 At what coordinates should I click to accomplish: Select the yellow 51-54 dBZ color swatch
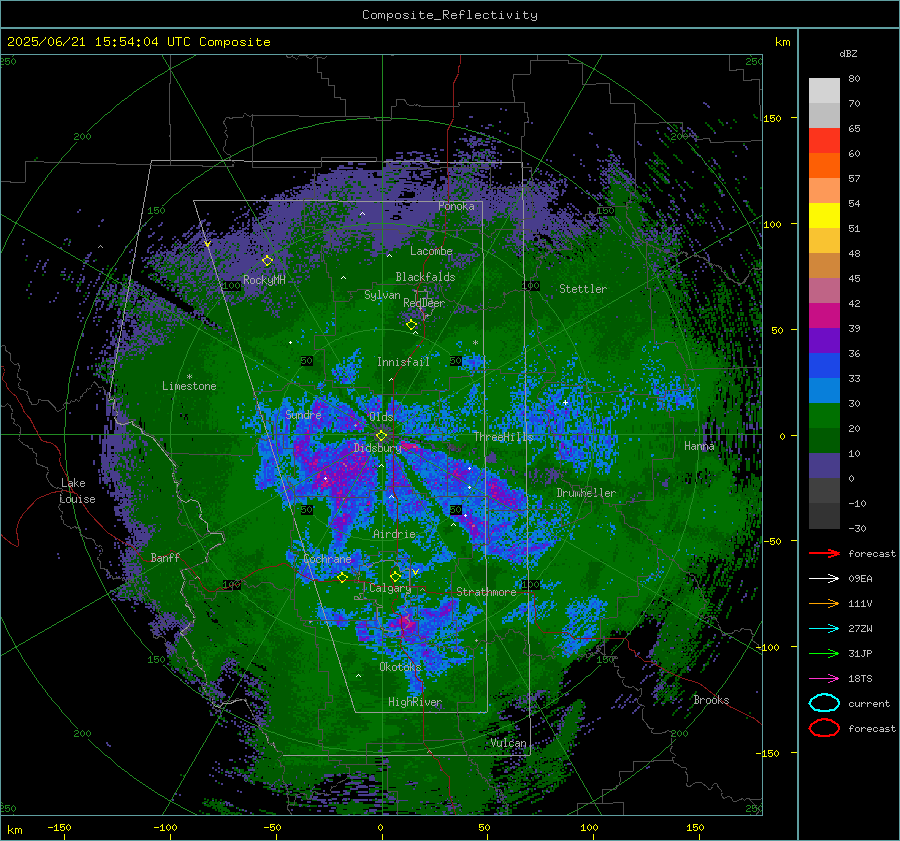[x=824, y=215]
